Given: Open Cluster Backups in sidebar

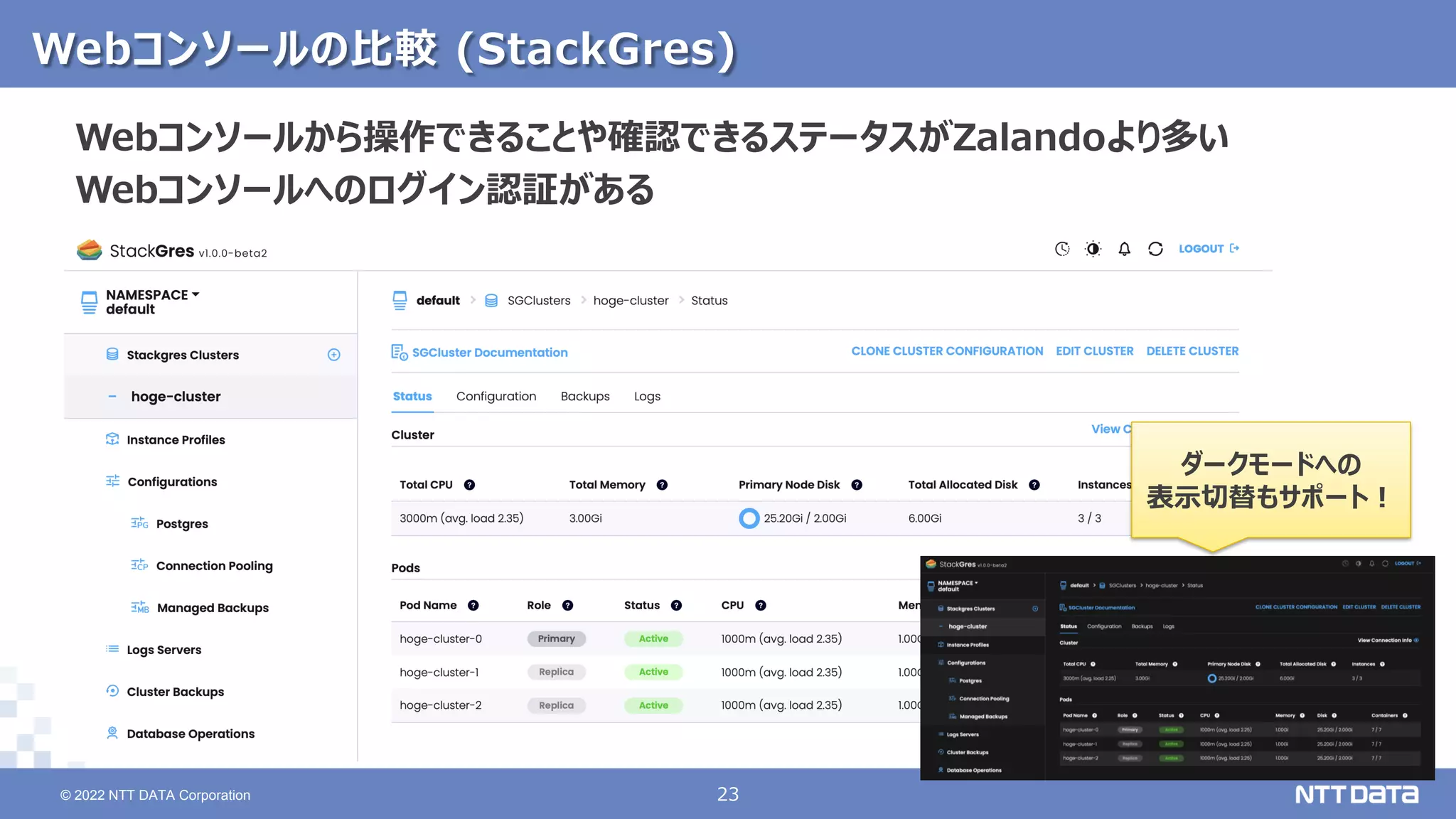Looking at the screenshot, I should [x=175, y=692].
